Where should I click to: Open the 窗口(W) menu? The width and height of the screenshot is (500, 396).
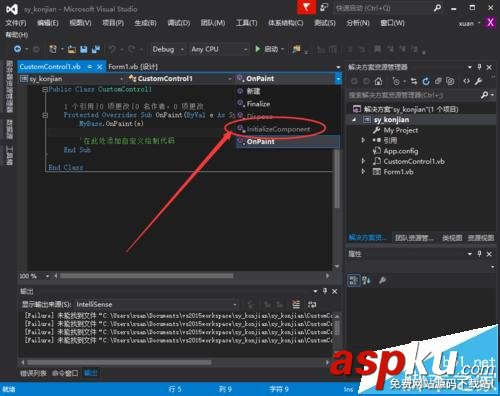(x=392, y=23)
